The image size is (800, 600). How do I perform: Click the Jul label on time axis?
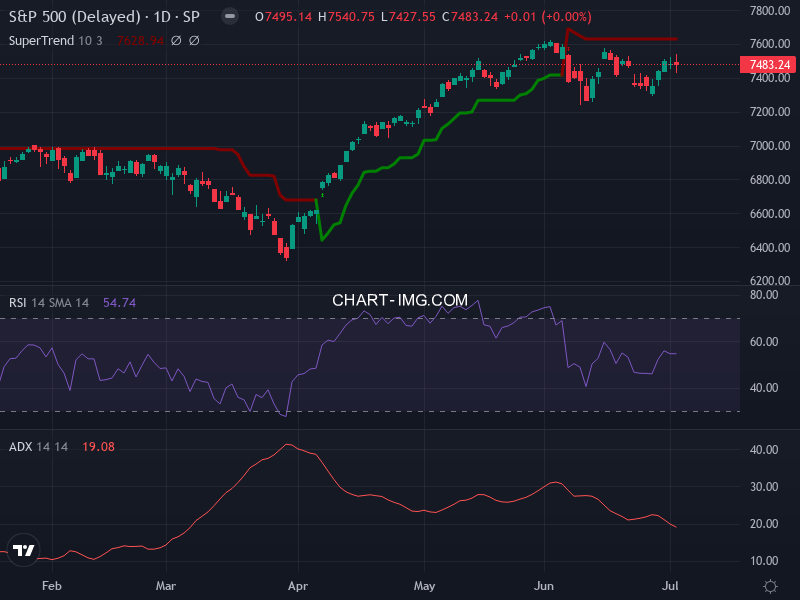click(670, 586)
